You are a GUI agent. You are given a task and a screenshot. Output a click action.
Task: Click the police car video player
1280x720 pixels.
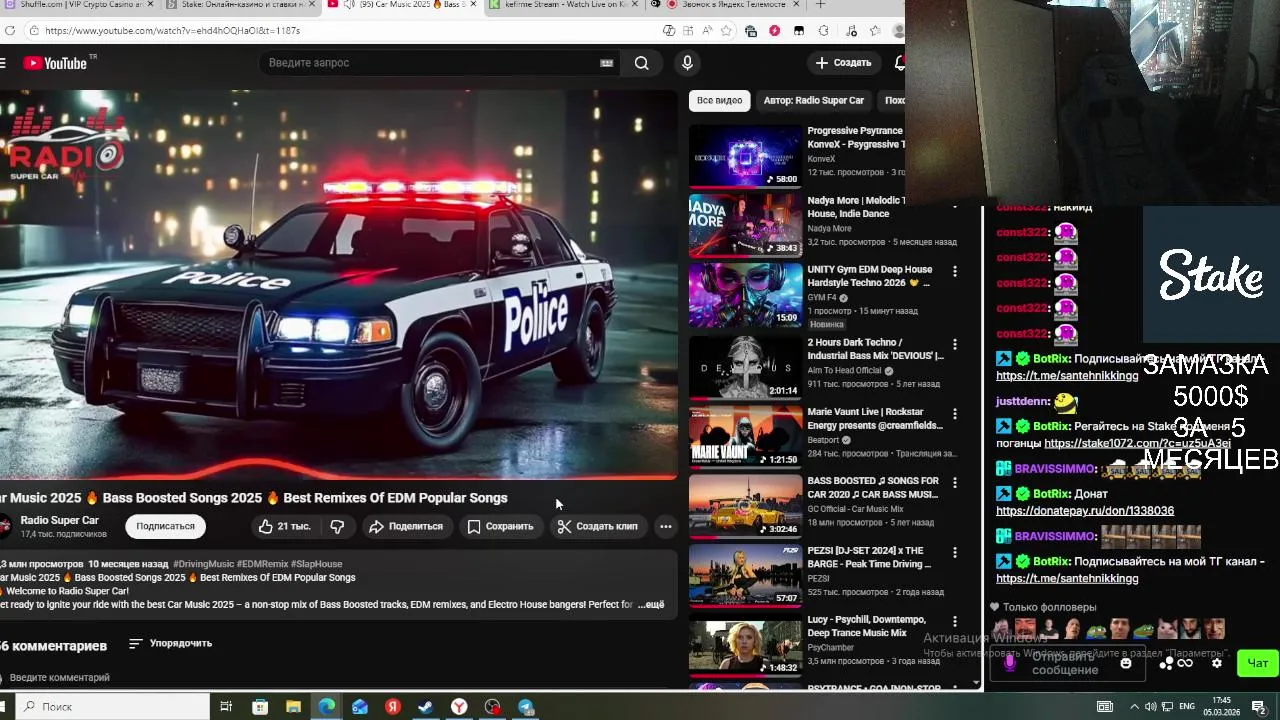pyautogui.click(x=338, y=285)
